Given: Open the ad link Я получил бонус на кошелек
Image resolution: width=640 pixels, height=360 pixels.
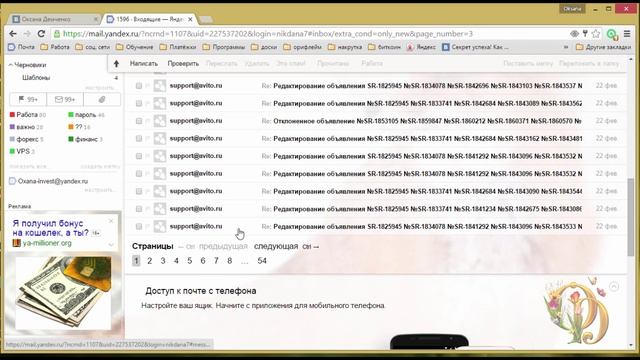Looking at the screenshot, I should click(51, 228).
